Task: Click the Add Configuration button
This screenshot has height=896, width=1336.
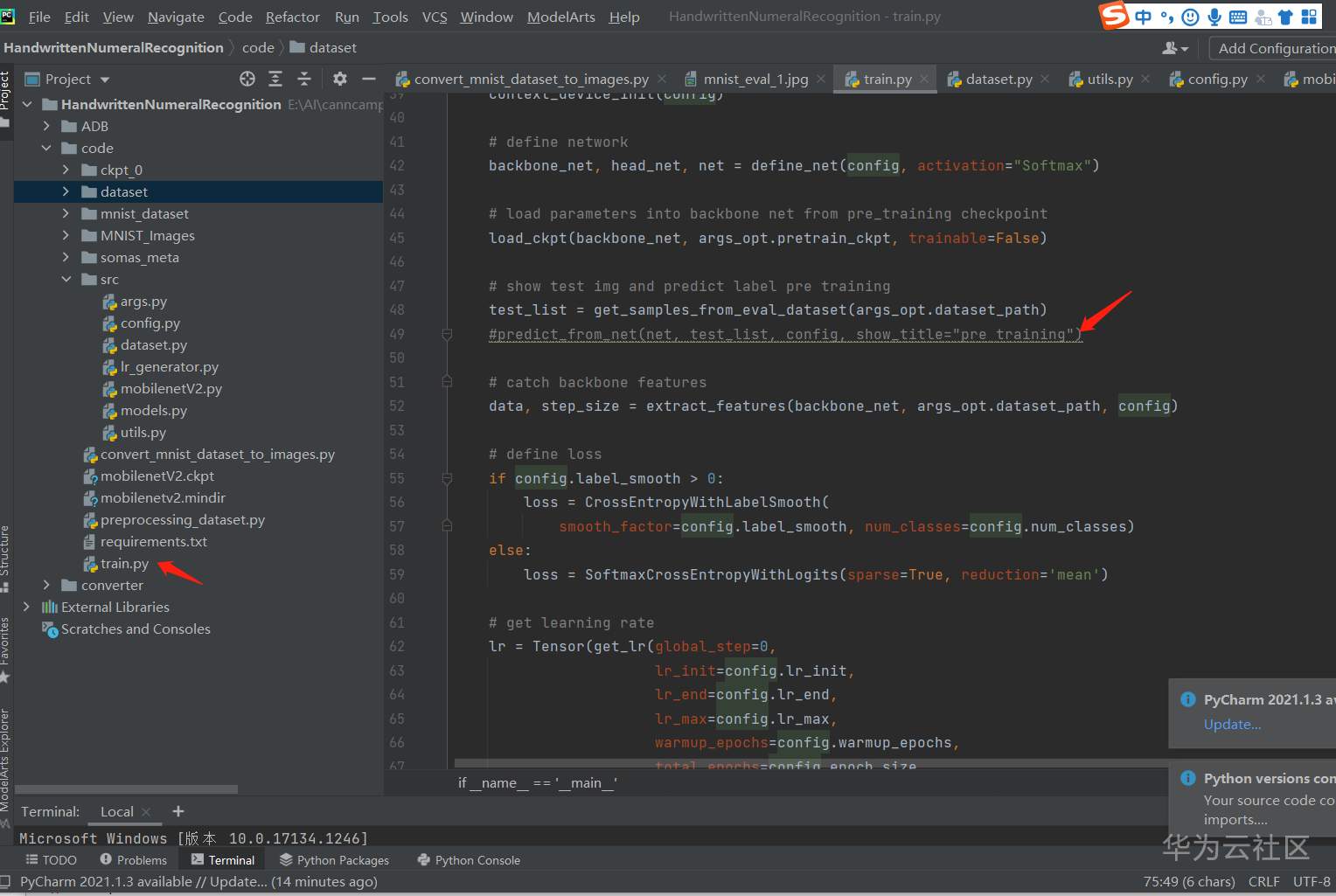Action: [x=1275, y=48]
